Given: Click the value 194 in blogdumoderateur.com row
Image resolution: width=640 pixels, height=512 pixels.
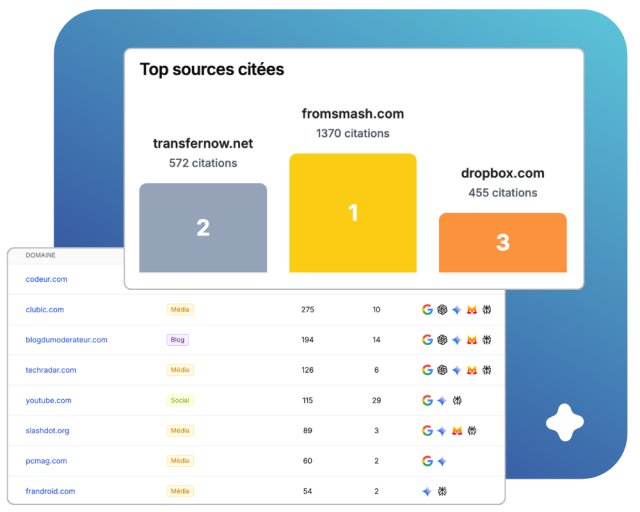Looking at the screenshot, I should point(308,340).
